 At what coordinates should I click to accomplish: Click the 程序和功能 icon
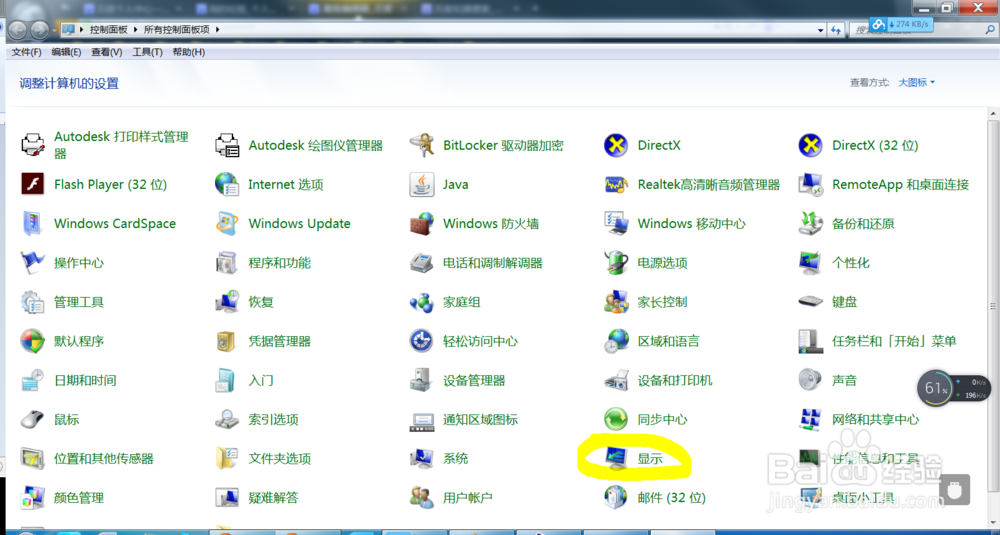tap(227, 263)
